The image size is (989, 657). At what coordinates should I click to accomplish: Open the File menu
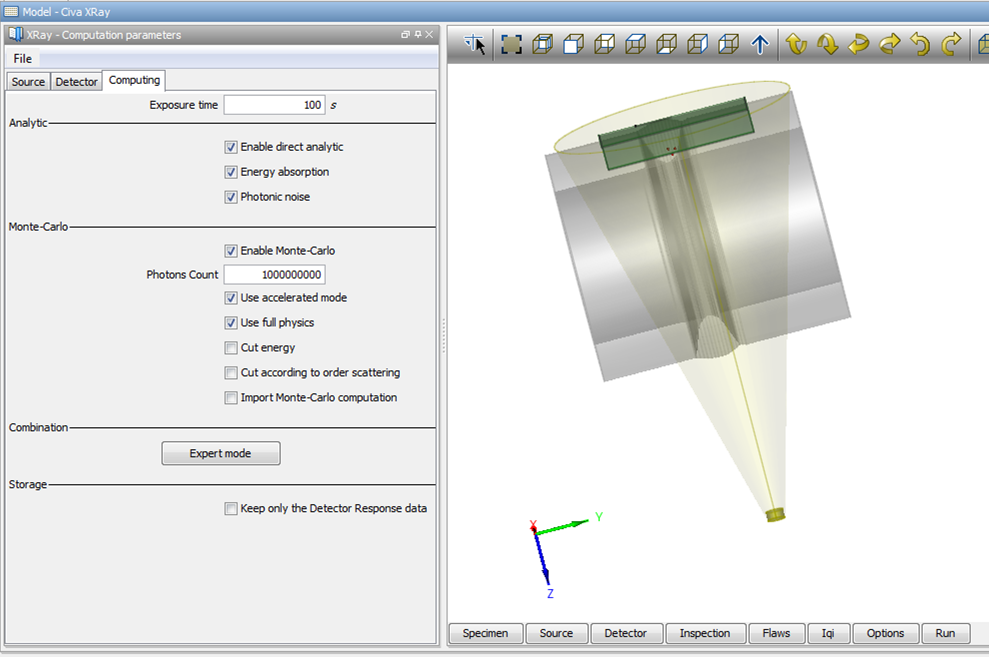pos(23,59)
